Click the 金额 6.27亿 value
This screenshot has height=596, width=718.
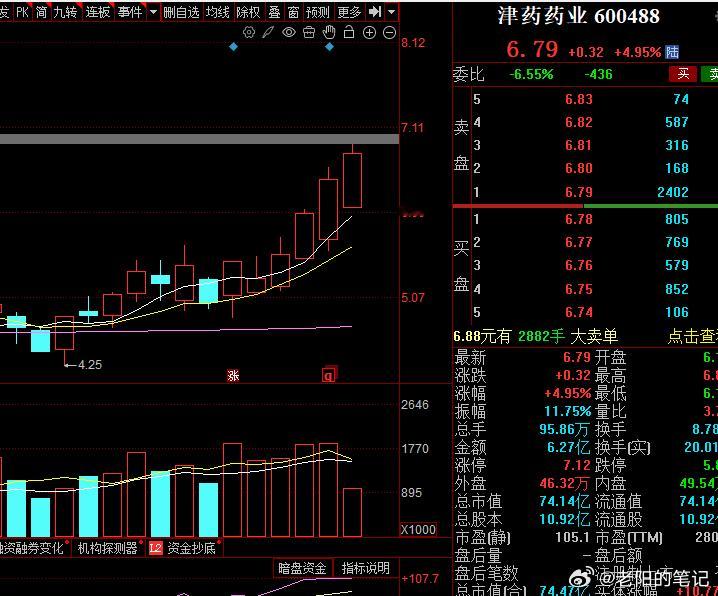569,447
